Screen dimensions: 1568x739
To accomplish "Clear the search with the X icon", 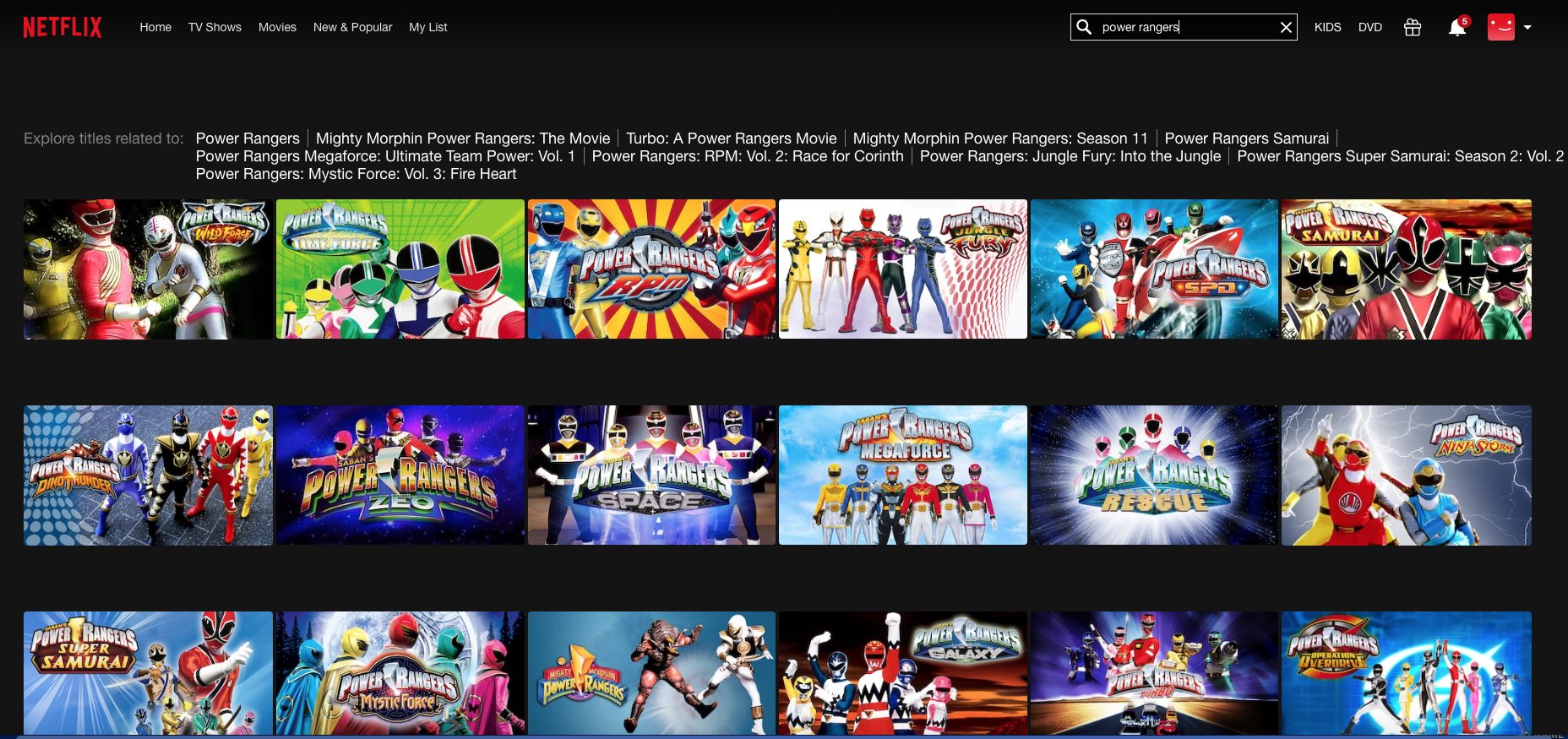I will [1286, 27].
